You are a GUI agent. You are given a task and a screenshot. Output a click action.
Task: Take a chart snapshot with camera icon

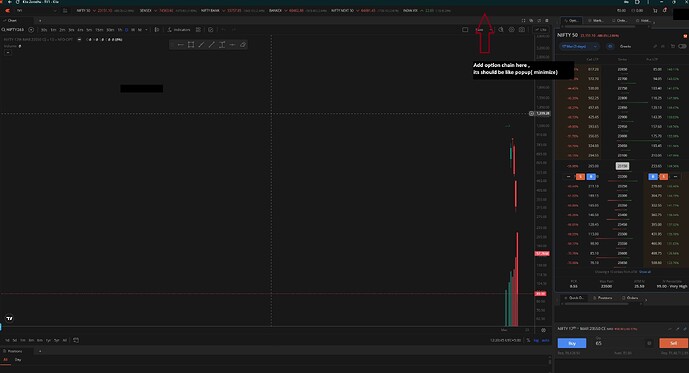(522, 30)
